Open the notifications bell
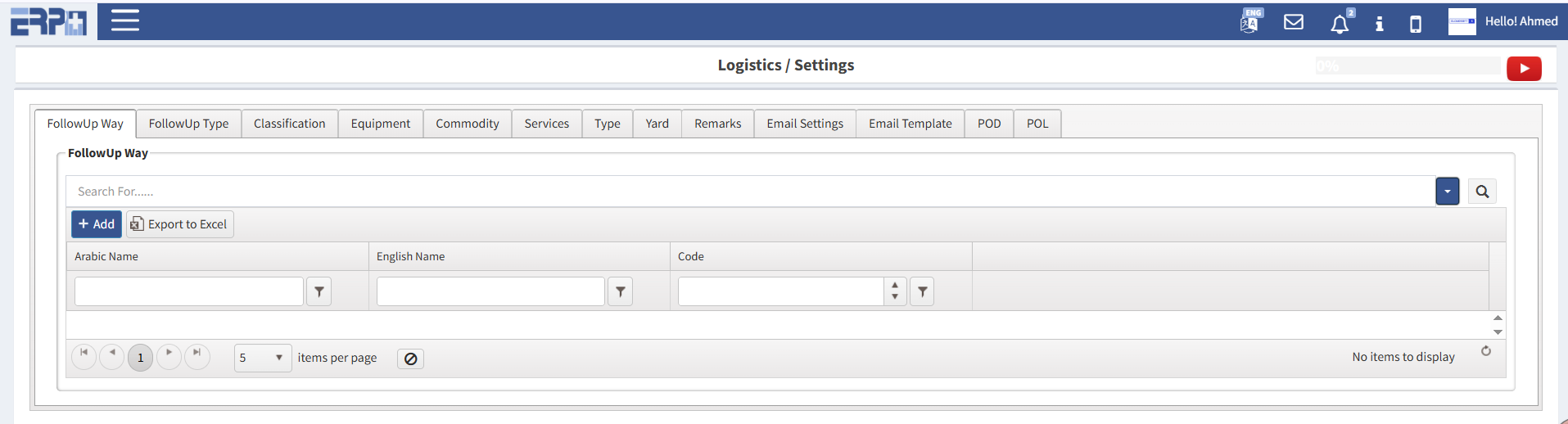This screenshot has width=1568, height=424. pyautogui.click(x=1340, y=24)
